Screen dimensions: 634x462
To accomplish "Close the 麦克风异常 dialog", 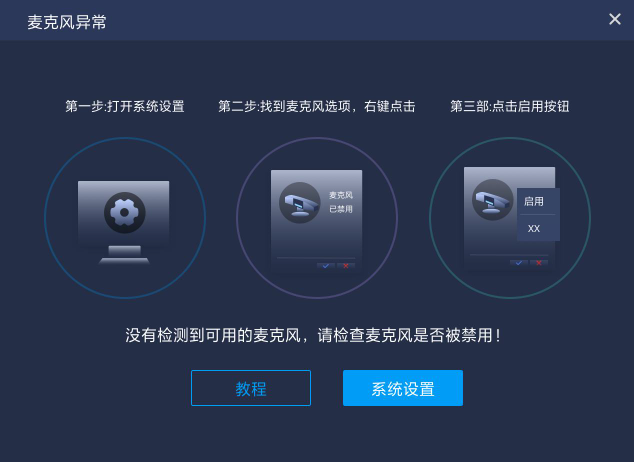I will (x=615, y=19).
